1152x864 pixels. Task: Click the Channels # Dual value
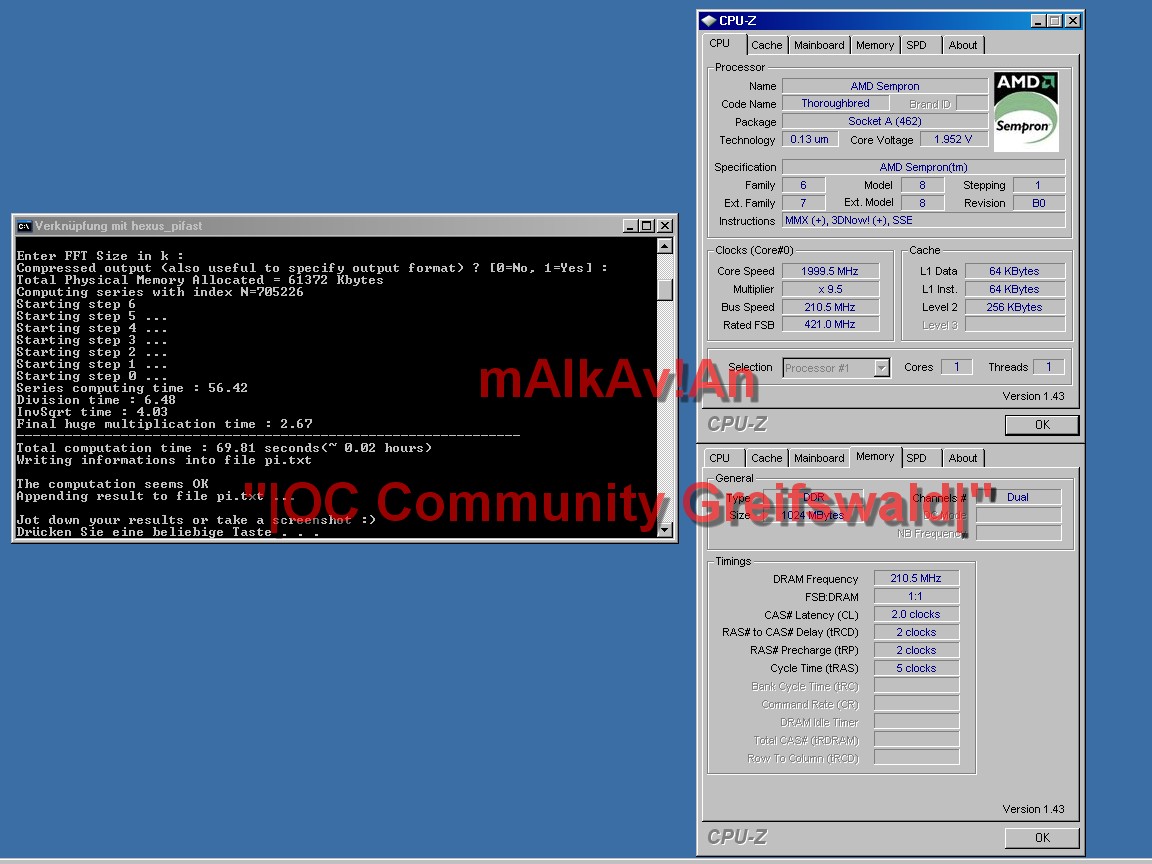[1018, 497]
